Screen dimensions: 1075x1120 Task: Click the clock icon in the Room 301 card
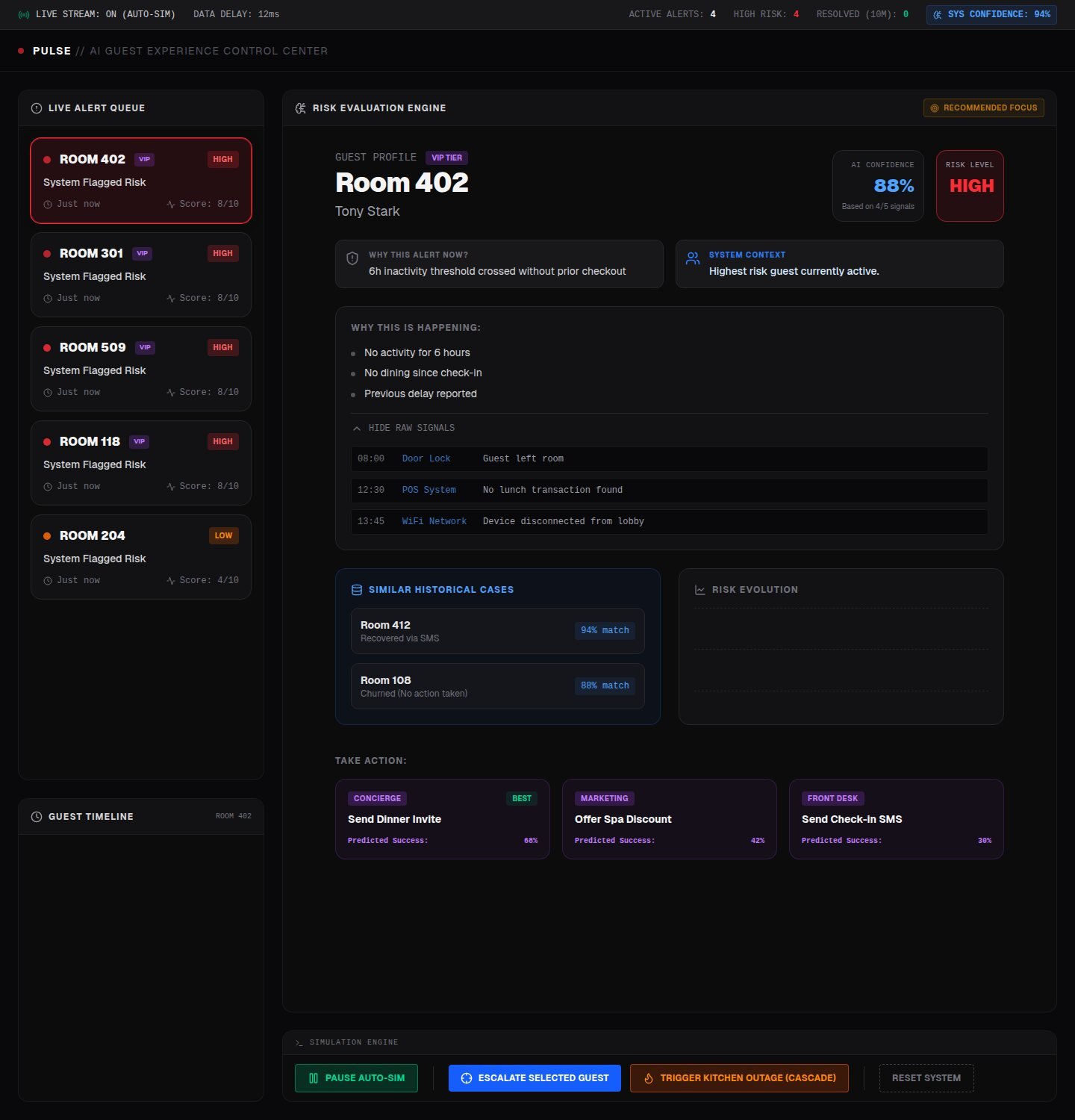pyautogui.click(x=48, y=299)
